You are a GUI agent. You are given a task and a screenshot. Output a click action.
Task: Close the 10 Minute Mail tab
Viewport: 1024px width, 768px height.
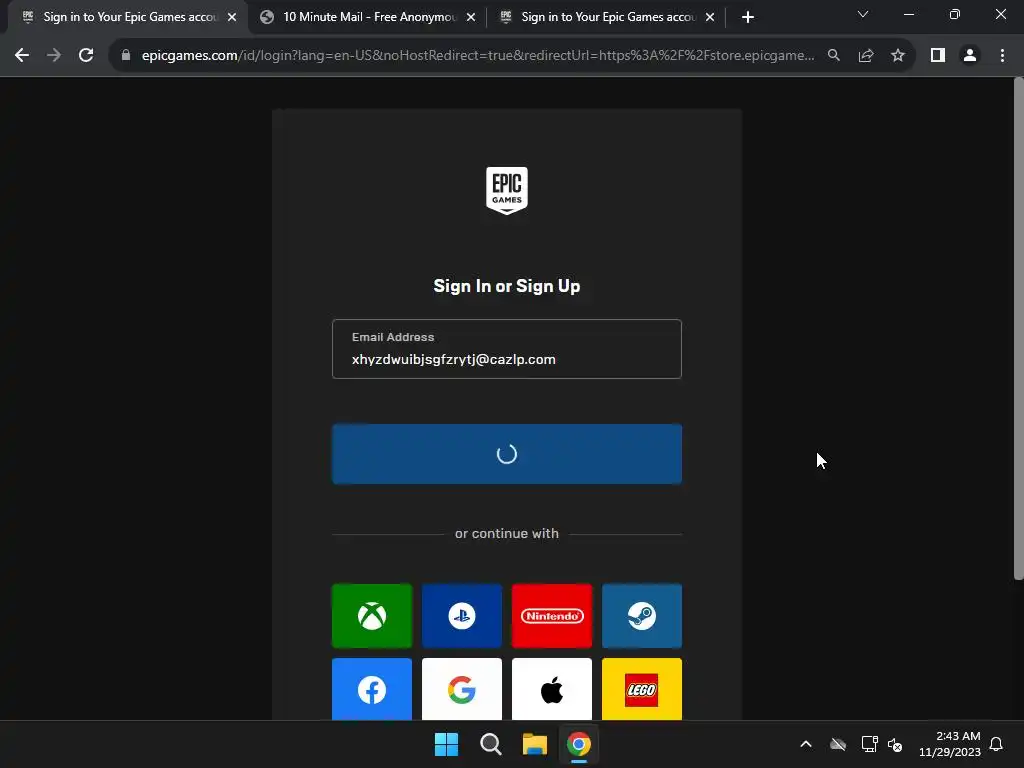(x=471, y=17)
